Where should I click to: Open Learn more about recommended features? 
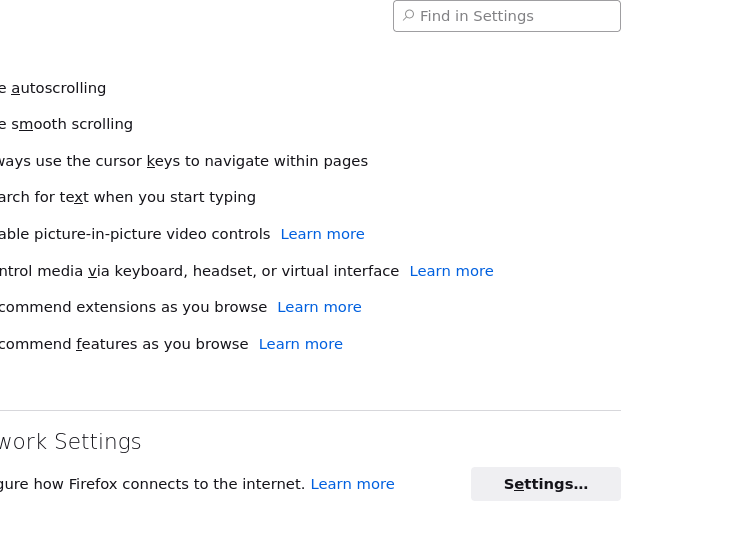(x=300, y=344)
